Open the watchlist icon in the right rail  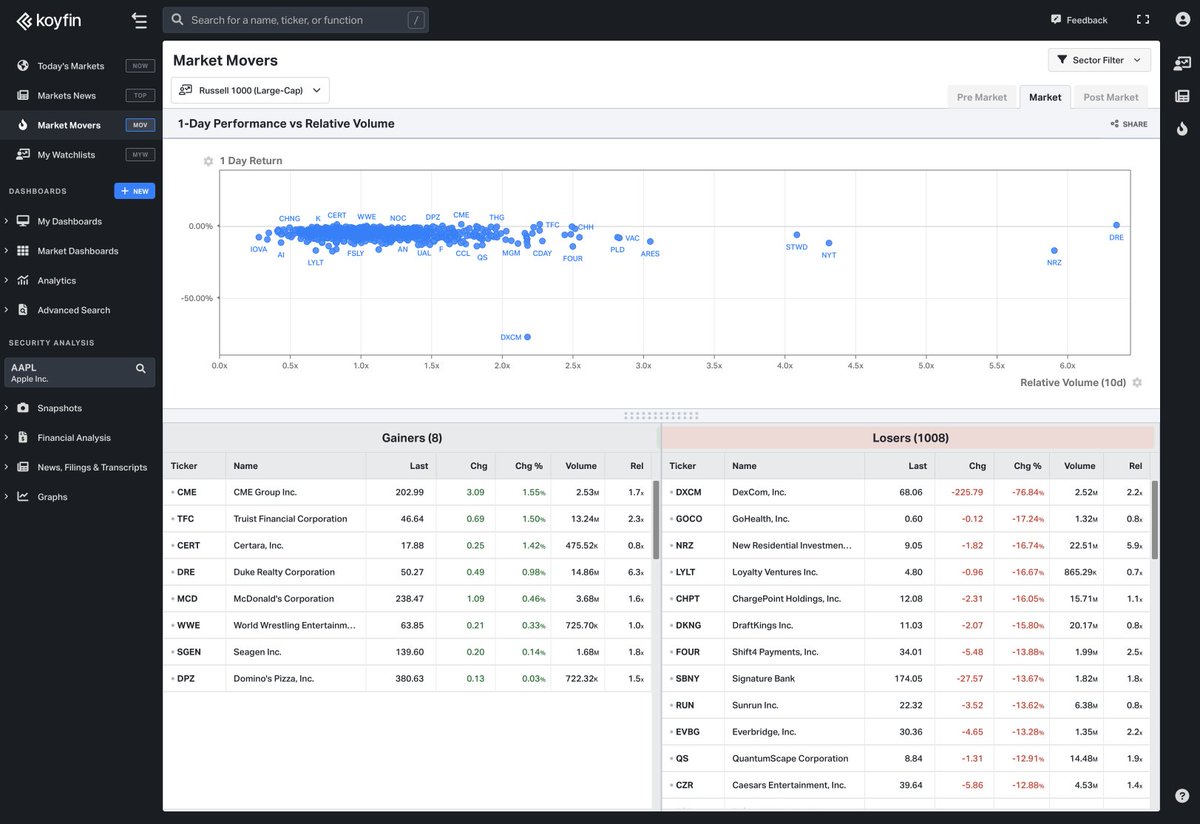(1182, 63)
